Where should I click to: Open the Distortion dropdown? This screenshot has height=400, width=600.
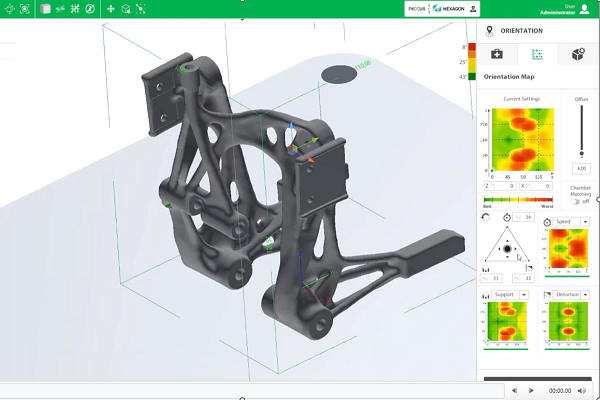click(571, 295)
